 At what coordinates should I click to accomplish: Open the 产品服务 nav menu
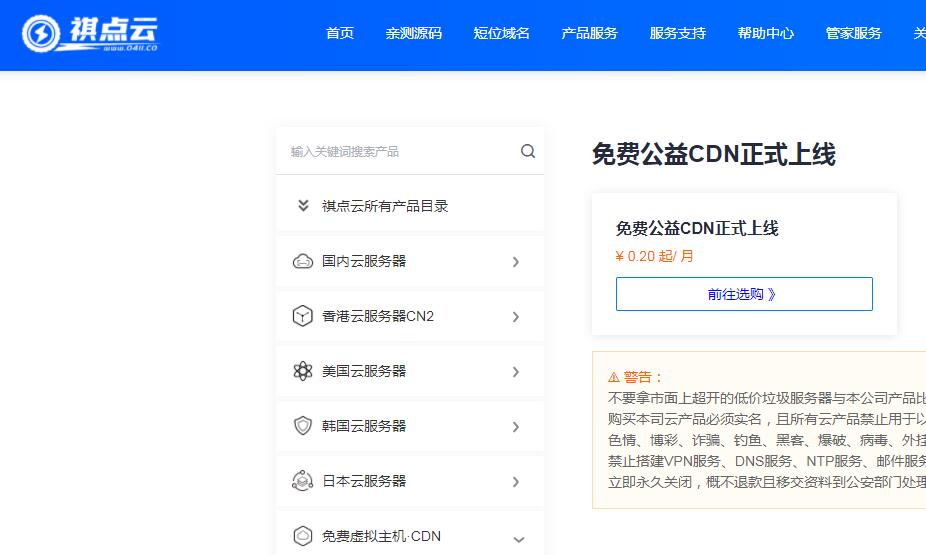589,33
